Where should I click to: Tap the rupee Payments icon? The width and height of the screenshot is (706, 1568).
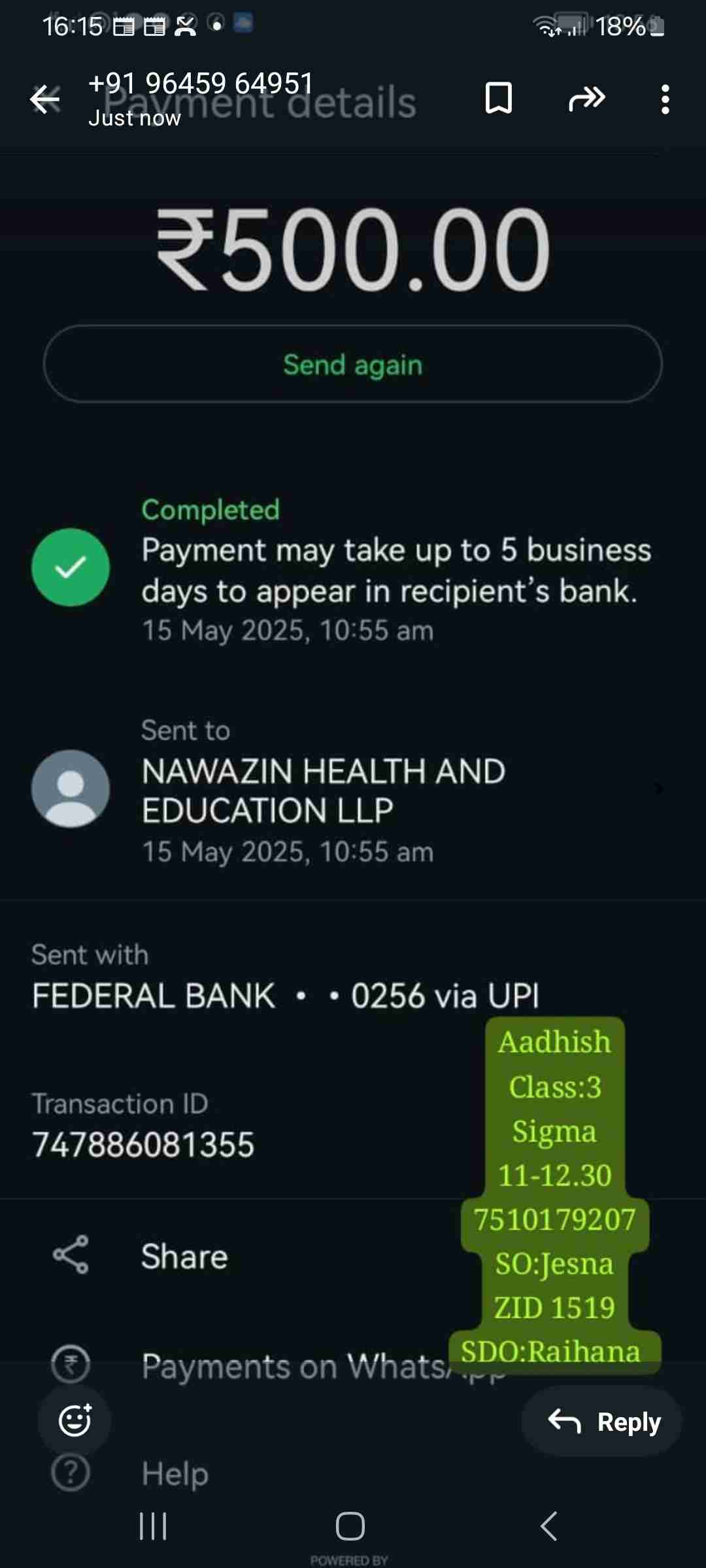(71, 1364)
